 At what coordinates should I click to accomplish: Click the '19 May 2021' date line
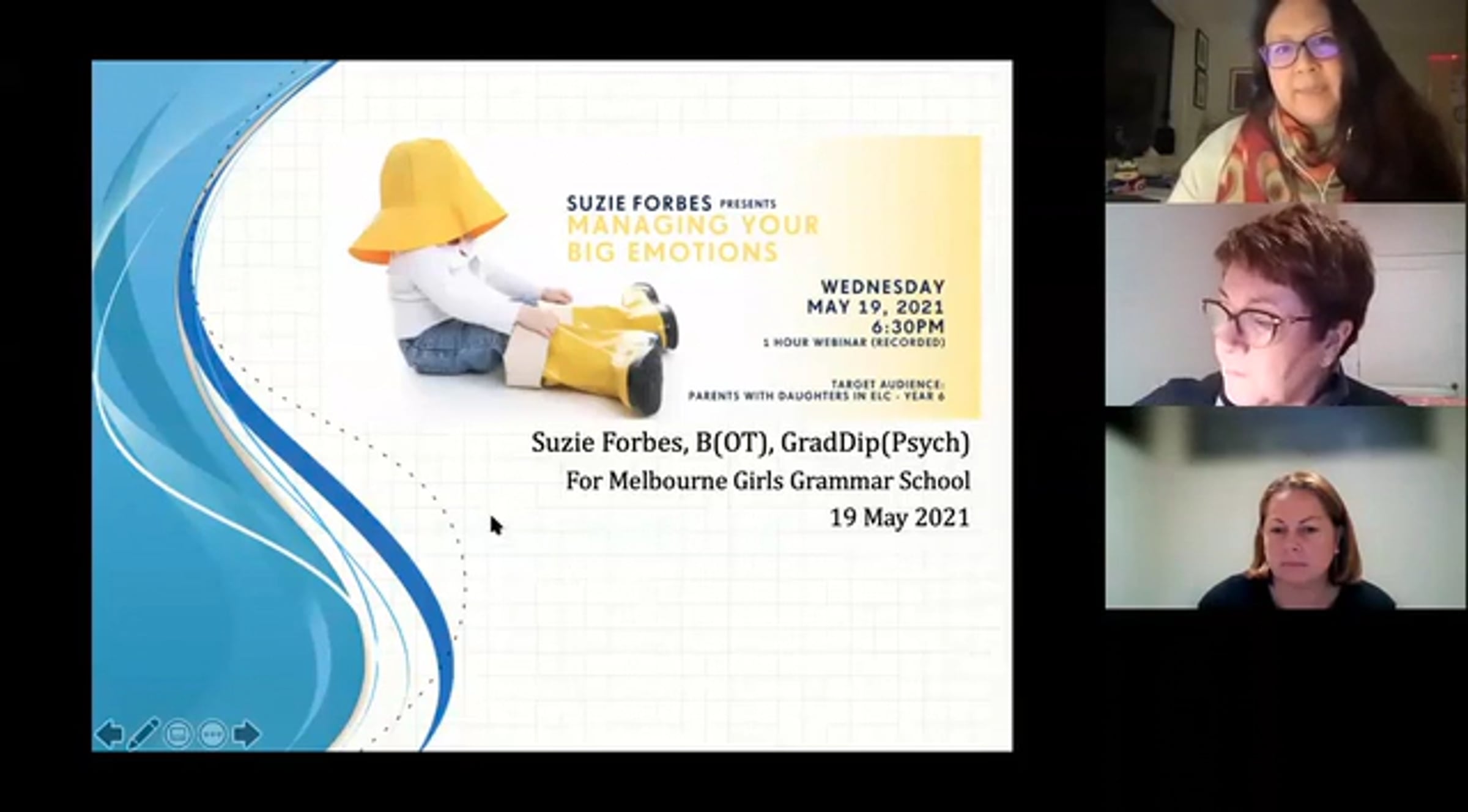pos(899,518)
